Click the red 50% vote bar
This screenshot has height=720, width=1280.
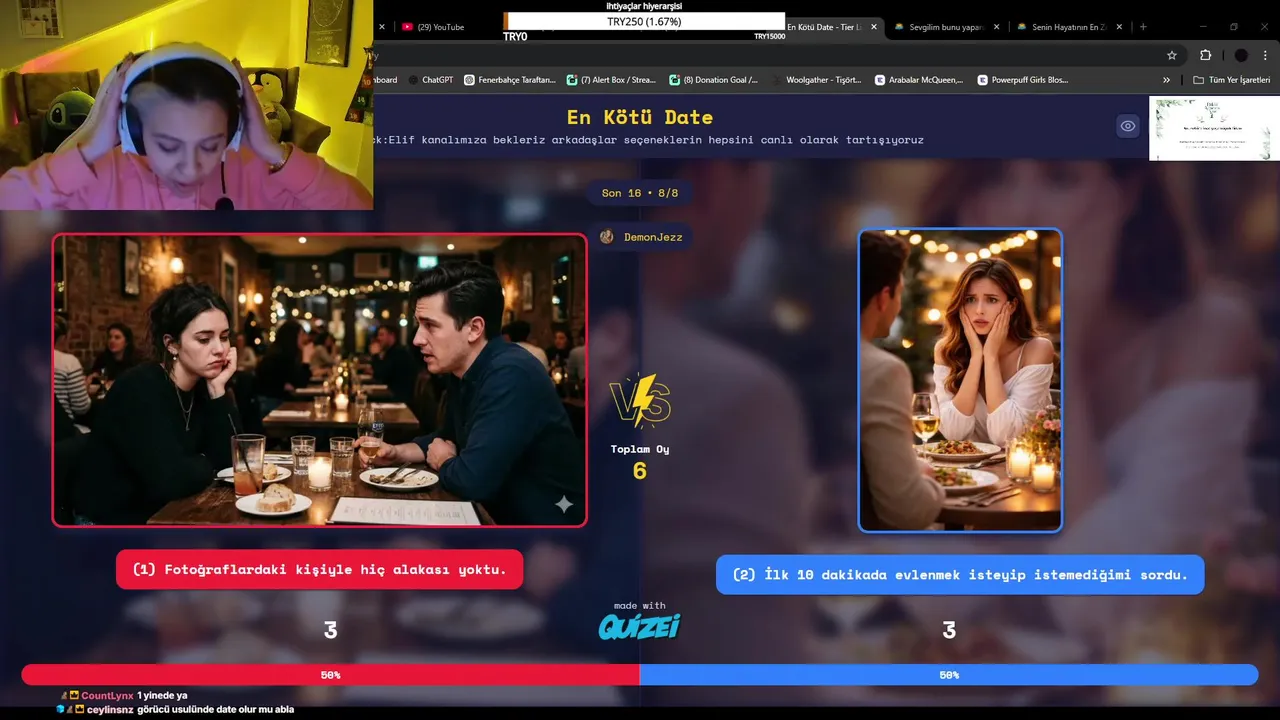[x=330, y=675]
